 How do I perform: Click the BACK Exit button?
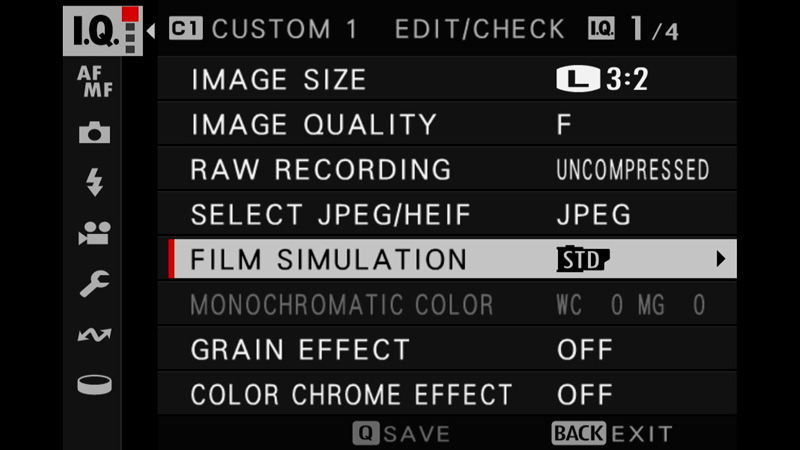tap(612, 434)
